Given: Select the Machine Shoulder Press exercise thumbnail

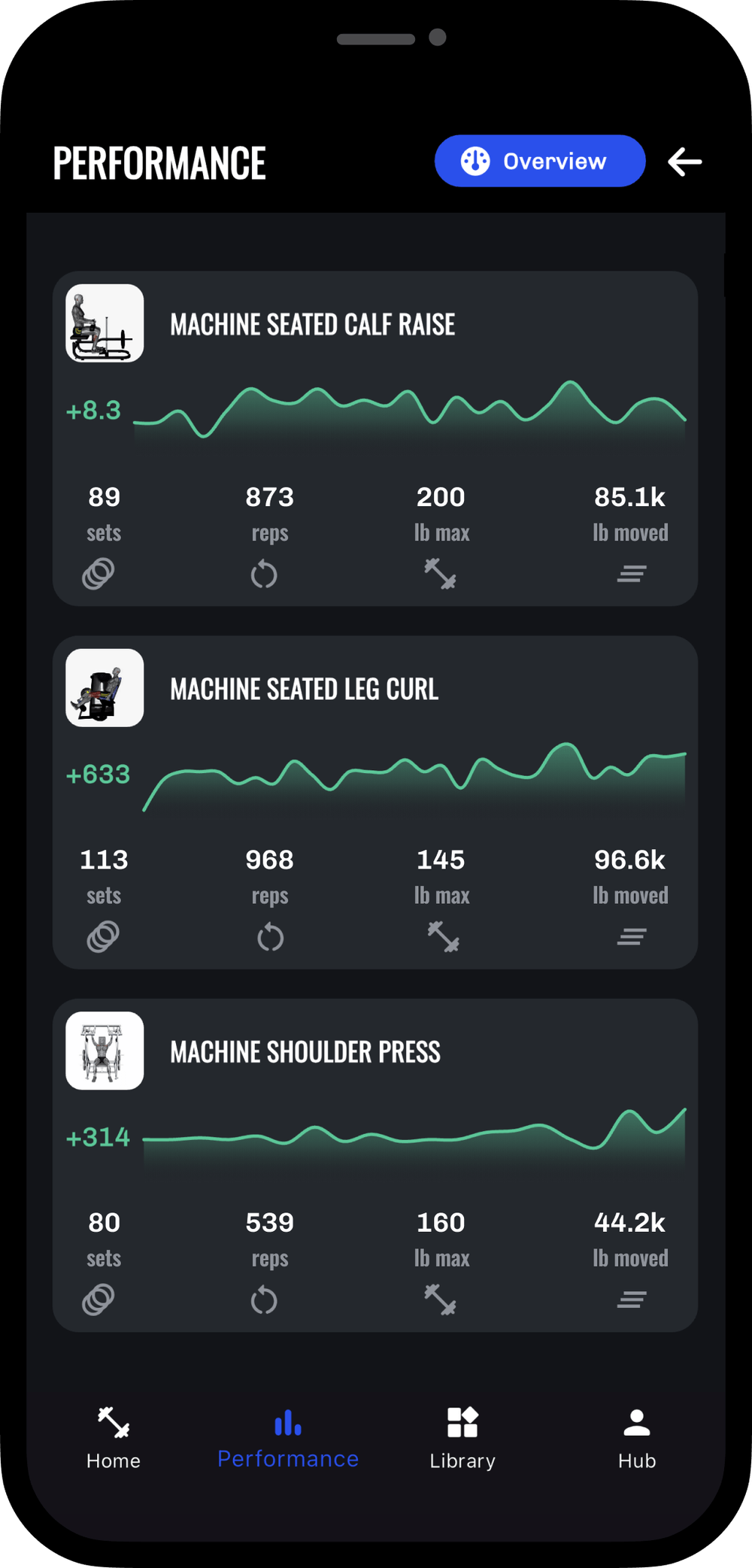Looking at the screenshot, I should [x=104, y=1051].
